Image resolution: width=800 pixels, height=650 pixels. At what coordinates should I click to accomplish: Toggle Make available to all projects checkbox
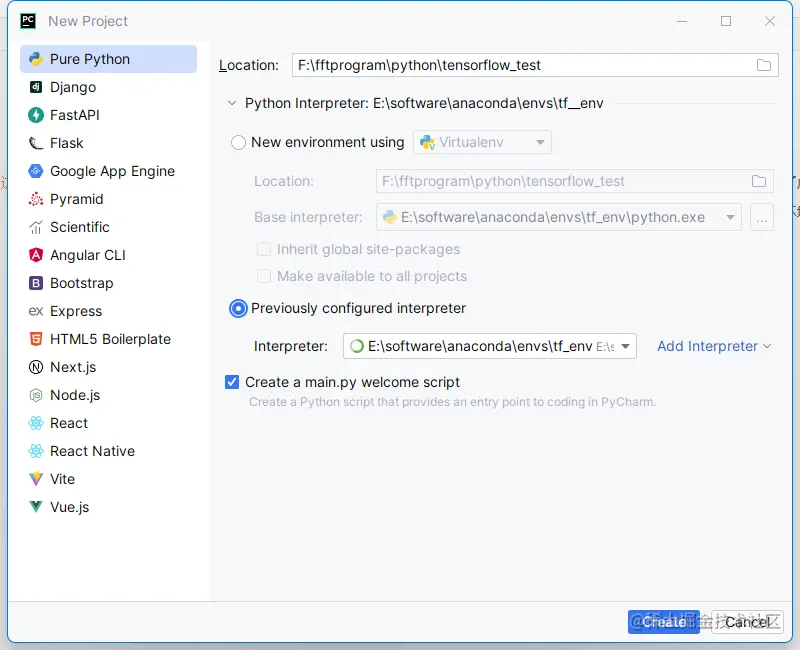264,277
